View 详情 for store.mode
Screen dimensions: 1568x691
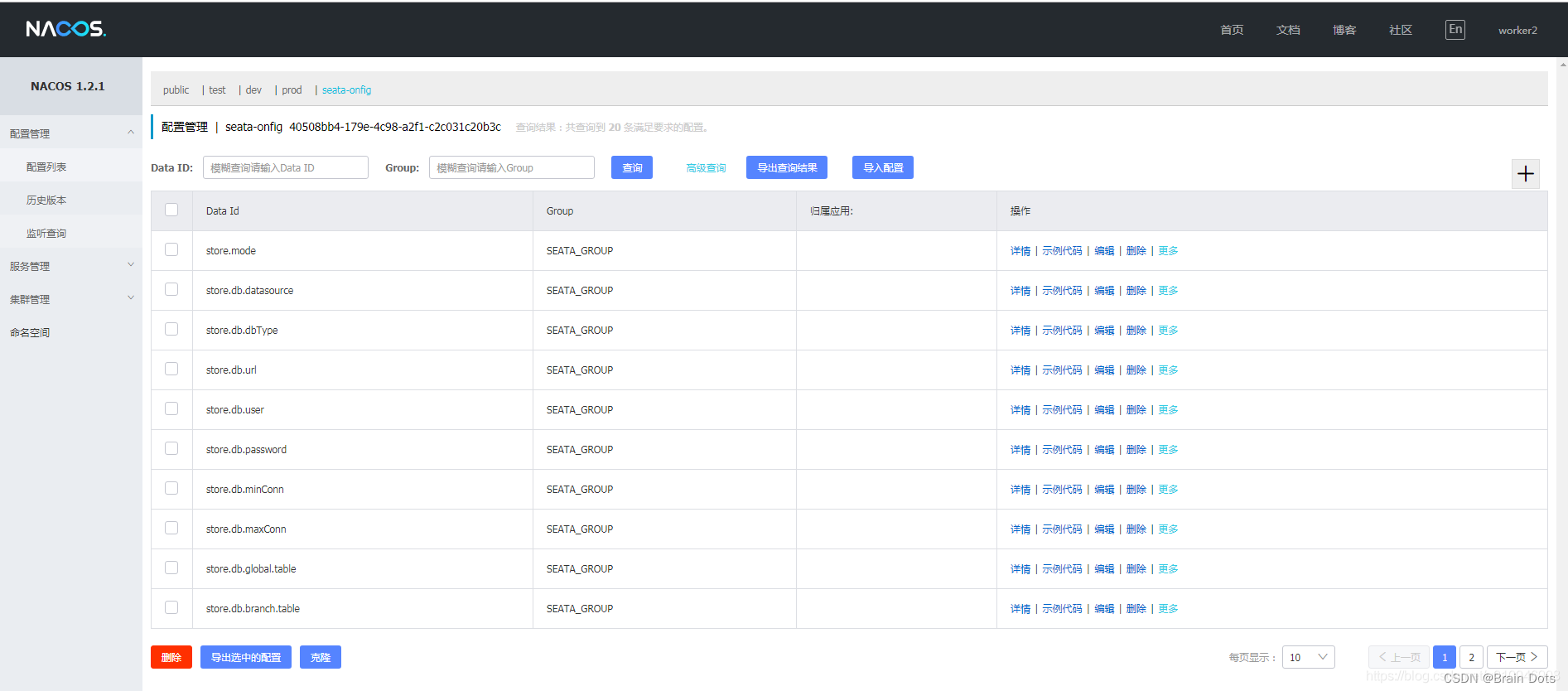point(1020,251)
